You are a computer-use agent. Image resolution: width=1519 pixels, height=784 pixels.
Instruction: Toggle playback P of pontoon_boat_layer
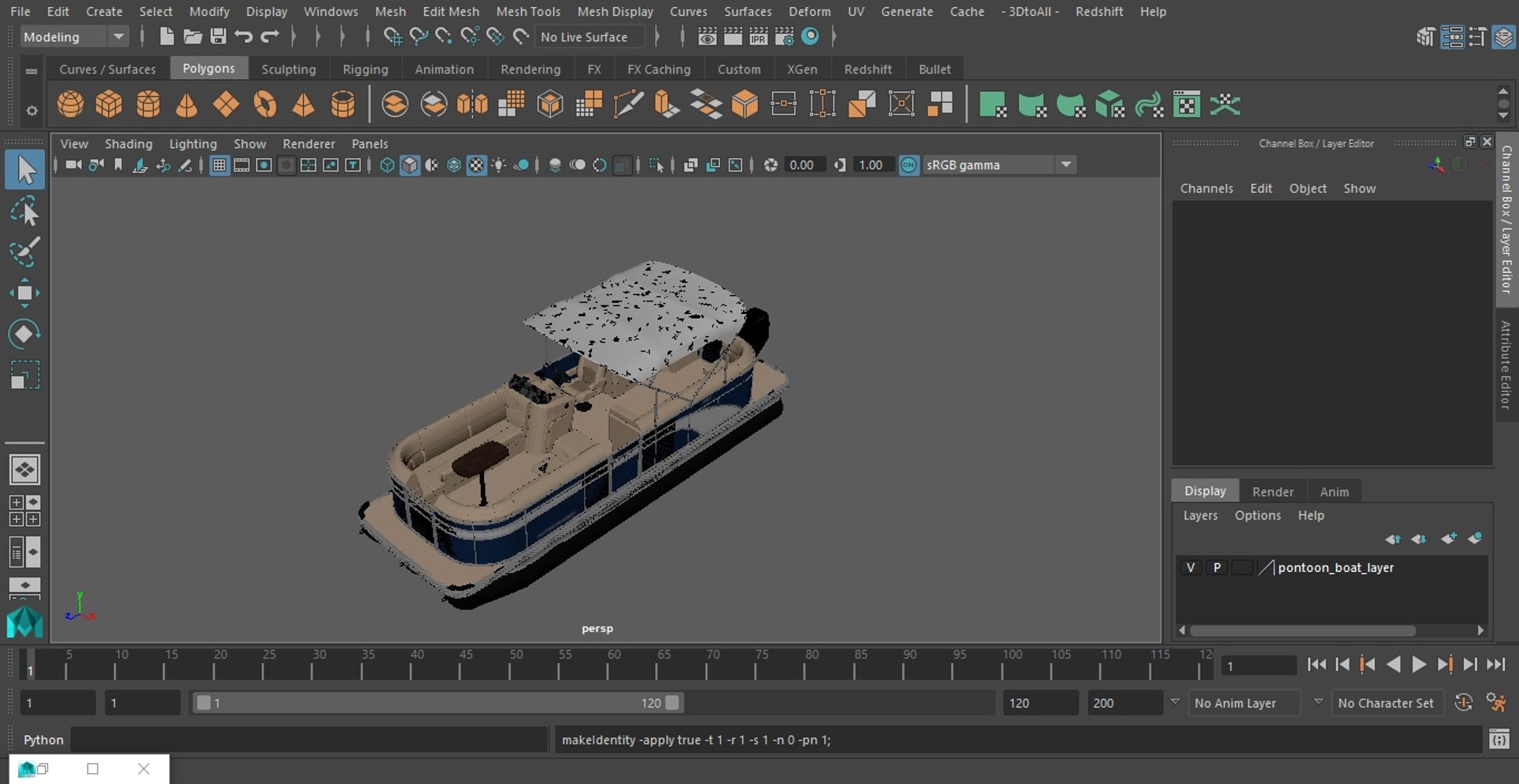pos(1217,567)
